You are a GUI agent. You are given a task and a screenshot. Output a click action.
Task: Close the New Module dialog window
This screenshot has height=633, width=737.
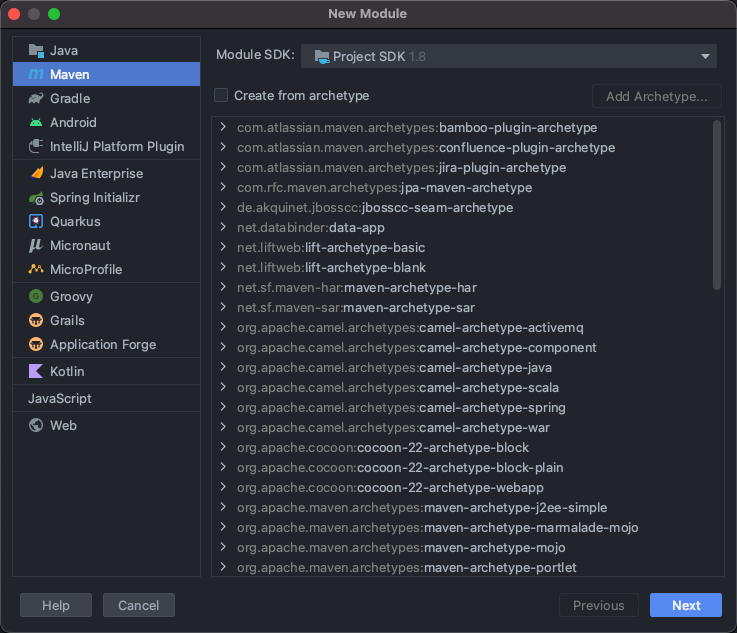(x=14, y=14)
